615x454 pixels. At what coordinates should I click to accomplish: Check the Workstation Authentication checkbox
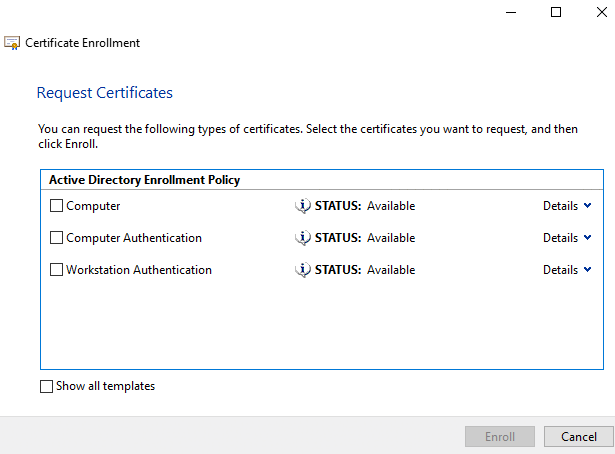click(x=56, y=270)
